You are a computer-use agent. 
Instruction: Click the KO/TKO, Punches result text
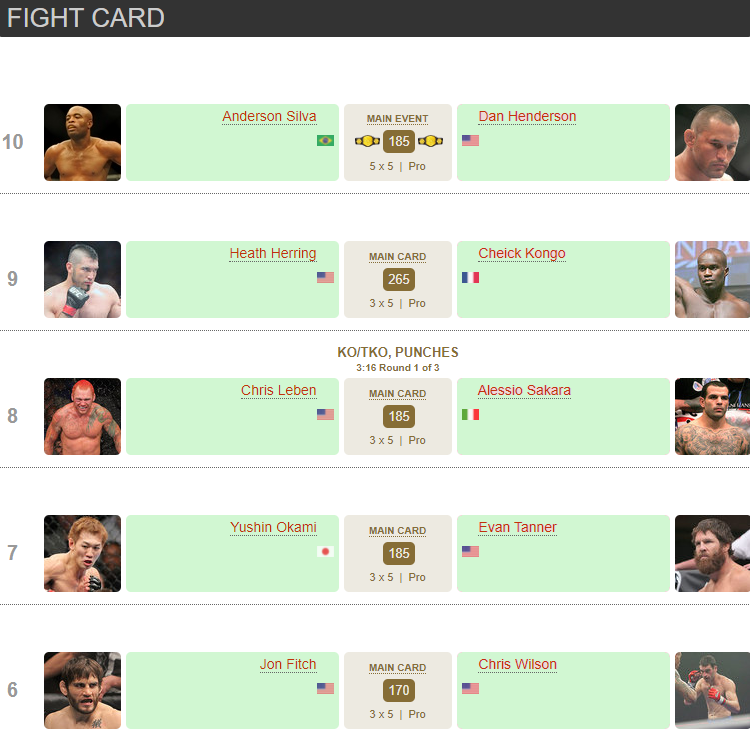click(398, 353)
